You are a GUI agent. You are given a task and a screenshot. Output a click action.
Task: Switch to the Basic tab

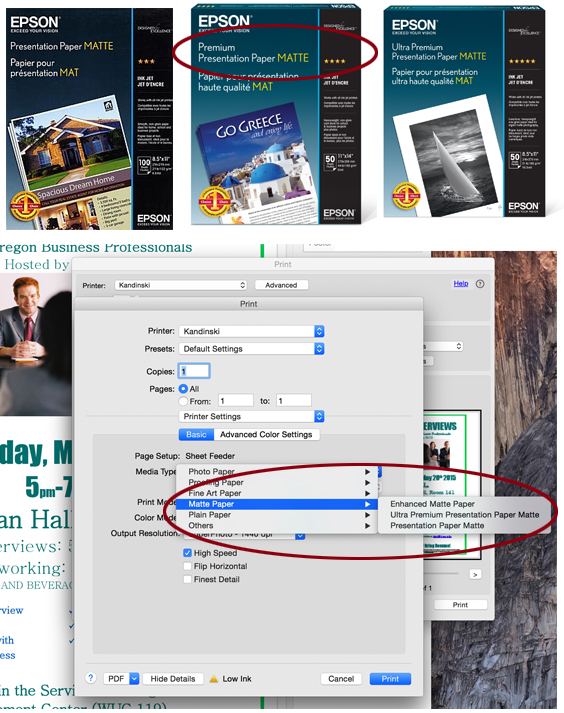(196, 434)
